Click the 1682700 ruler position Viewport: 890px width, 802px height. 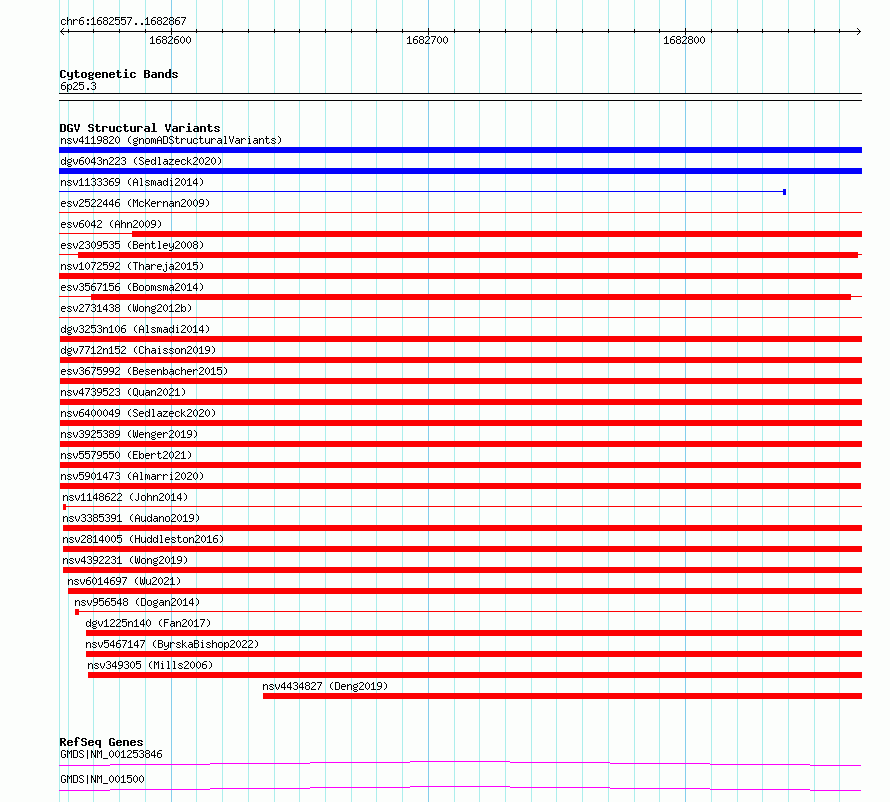point(427,40)
